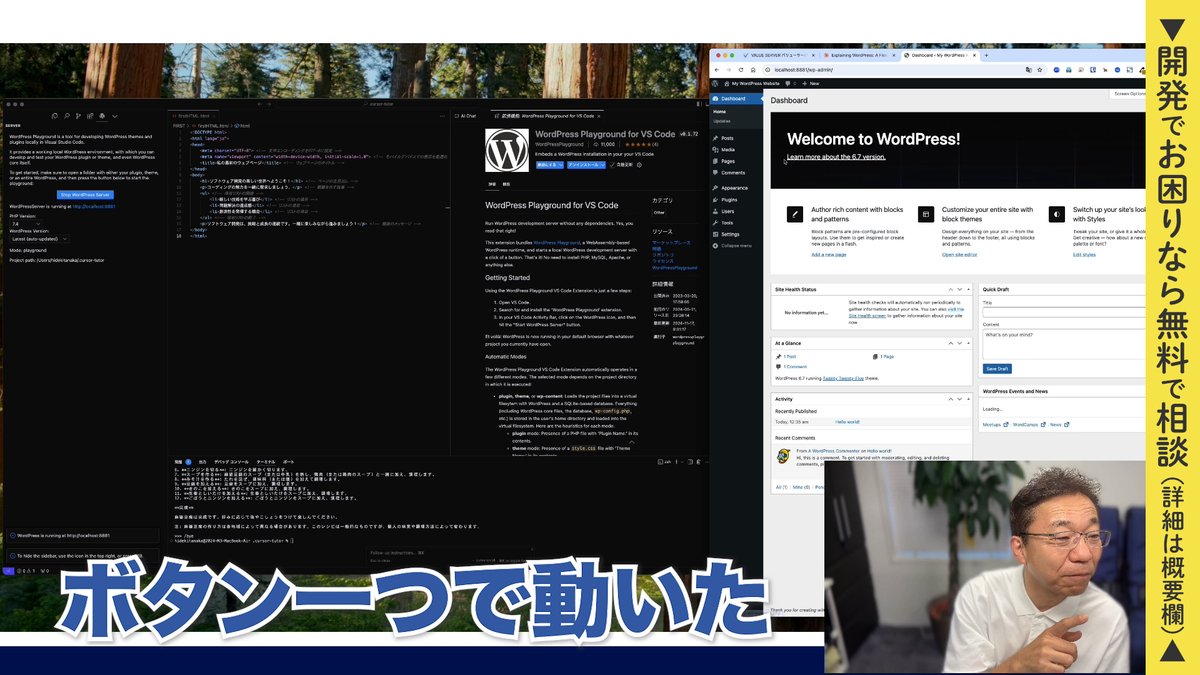1200x675 pixels.
Task: Close the WordPress Playground extension tab
Action: (x=599, y=116)
